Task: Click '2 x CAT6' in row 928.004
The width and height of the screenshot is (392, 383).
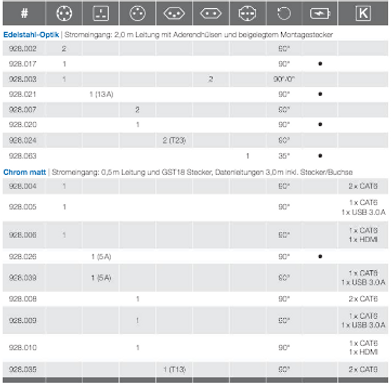Action: [x=363, y=186]
